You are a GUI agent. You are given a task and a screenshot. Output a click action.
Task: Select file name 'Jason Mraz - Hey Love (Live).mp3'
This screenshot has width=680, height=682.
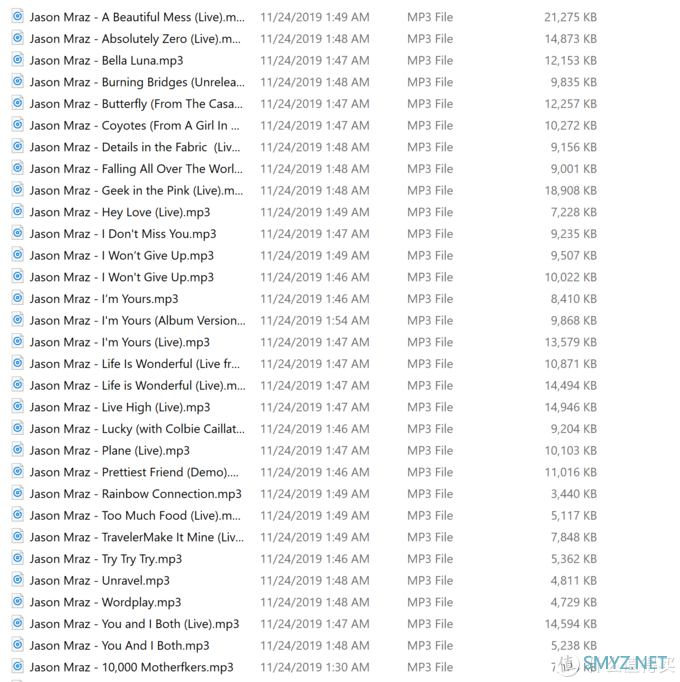tap(120, 212)
